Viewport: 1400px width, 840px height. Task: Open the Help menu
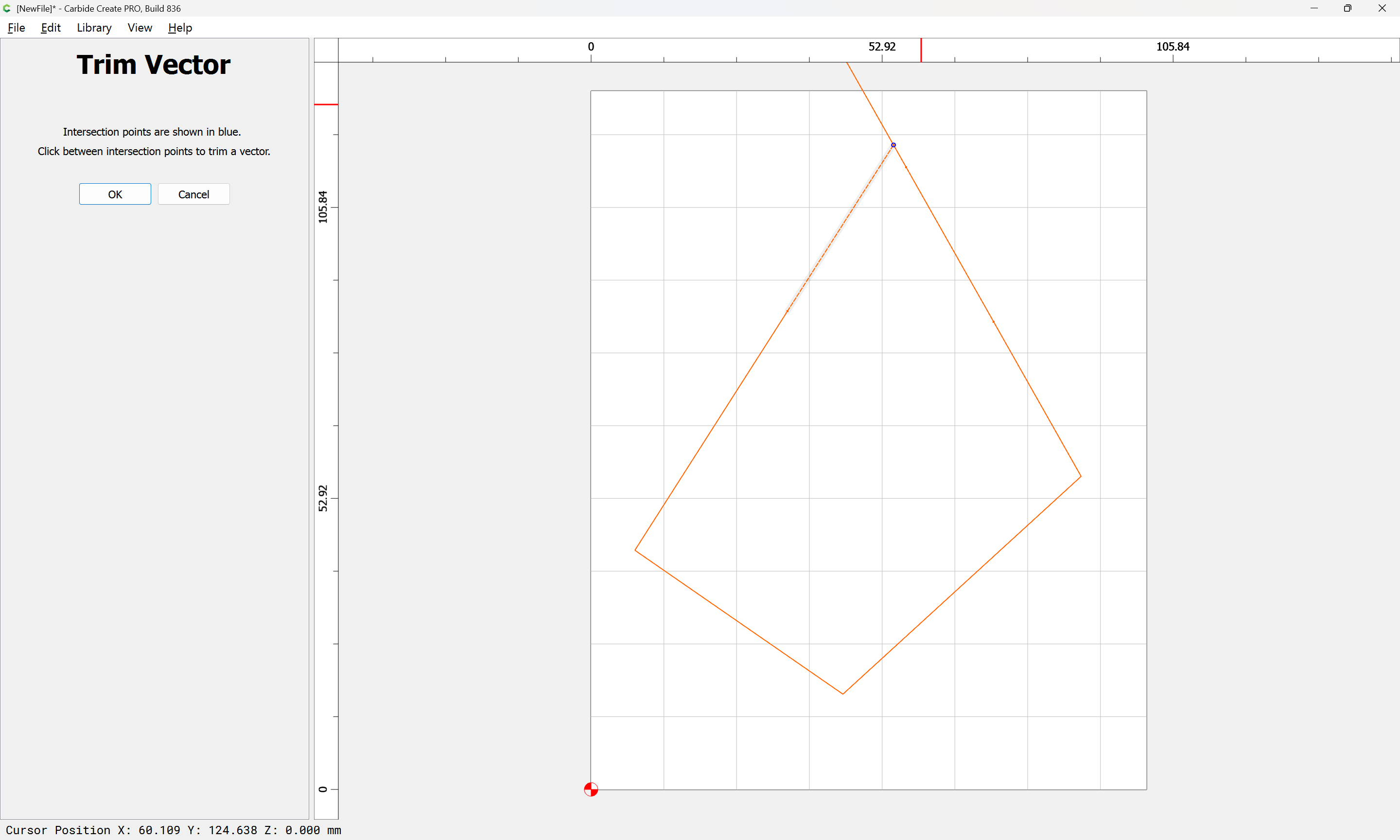[x=180, y=28]
